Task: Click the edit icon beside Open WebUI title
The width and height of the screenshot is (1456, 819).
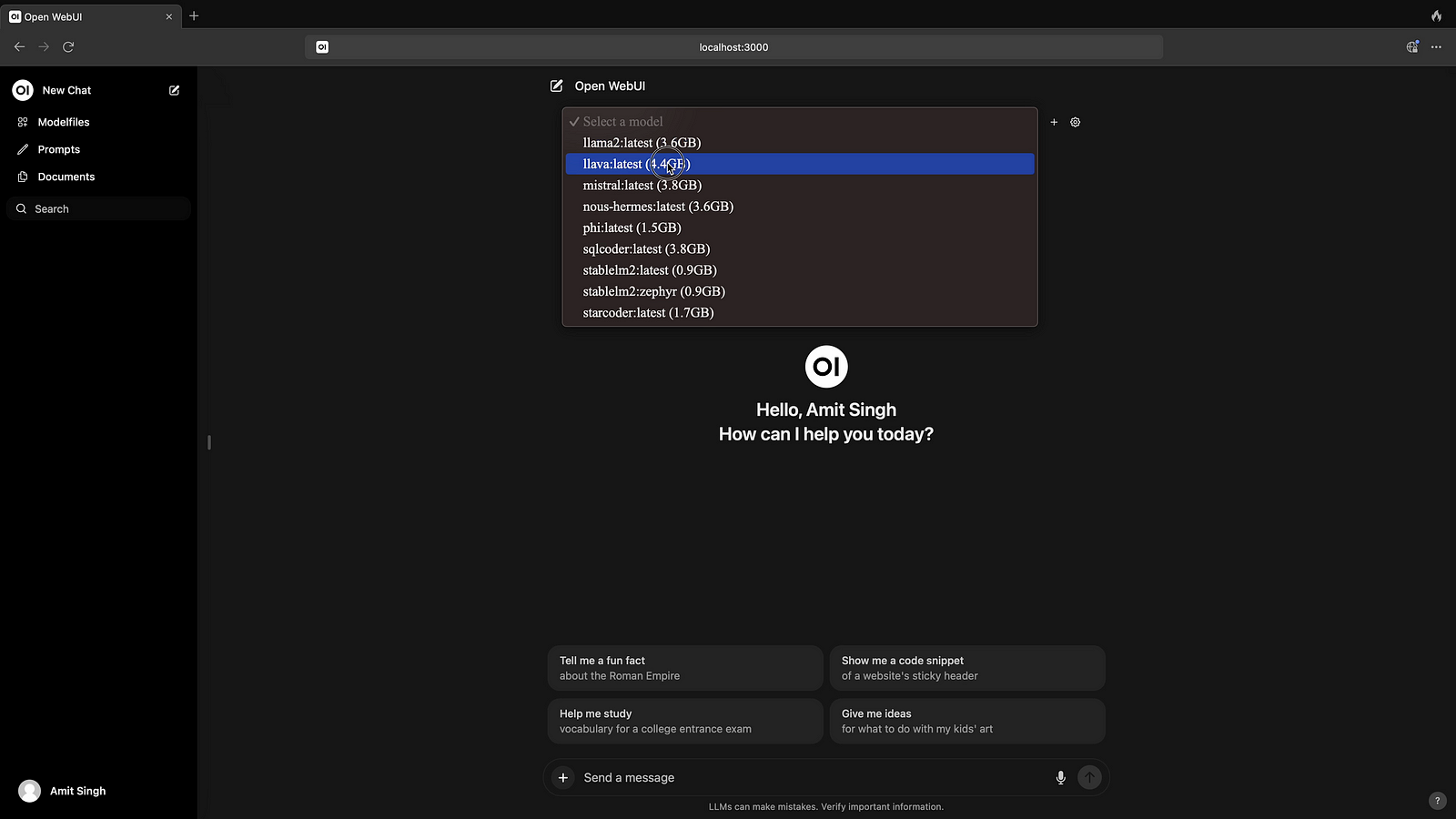Action: [556, 86]
